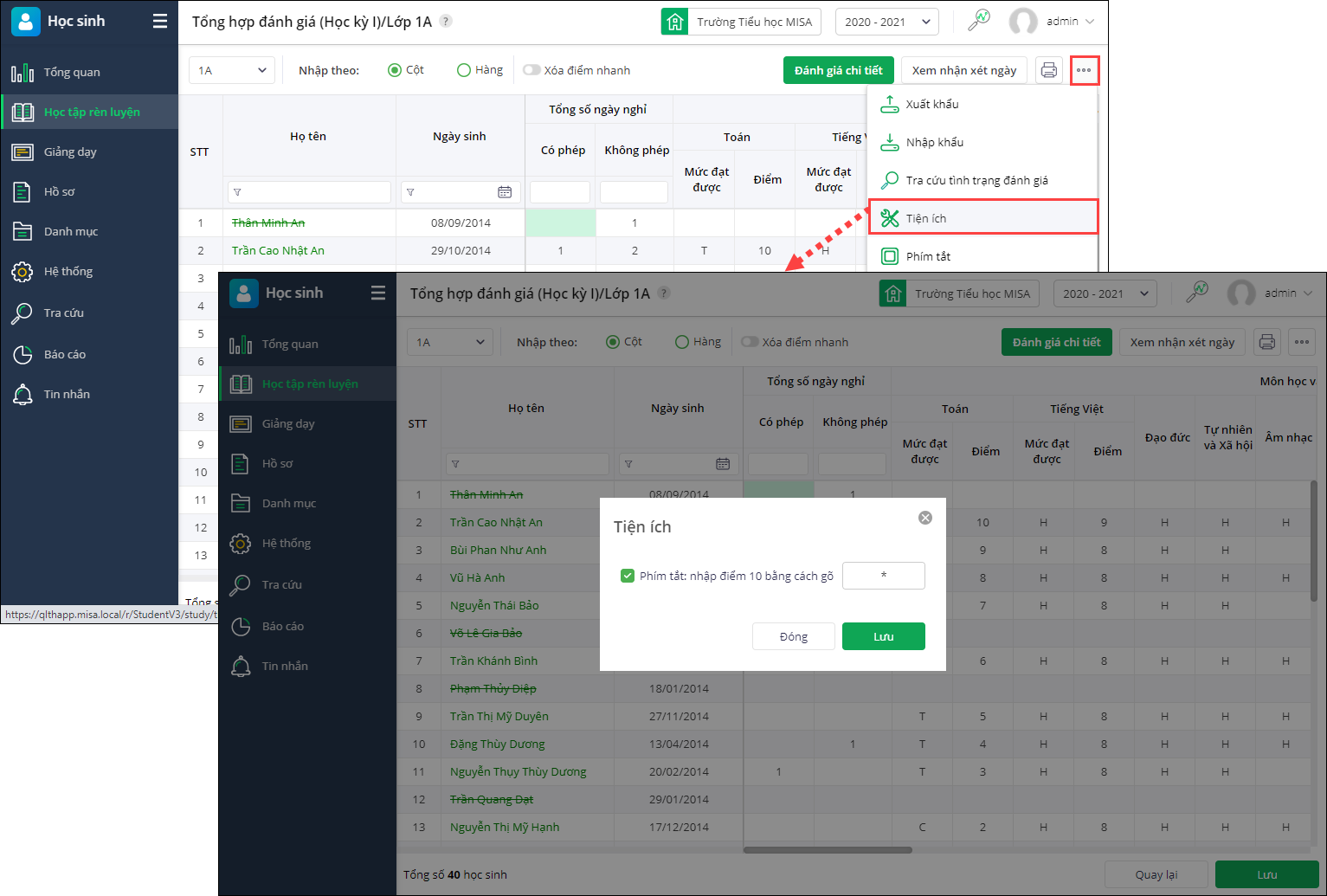The height and width of the screenshot is (896, 1327).
Task: Click calendar icon in dimmed front window filter
Action: [x=723, y=464]
